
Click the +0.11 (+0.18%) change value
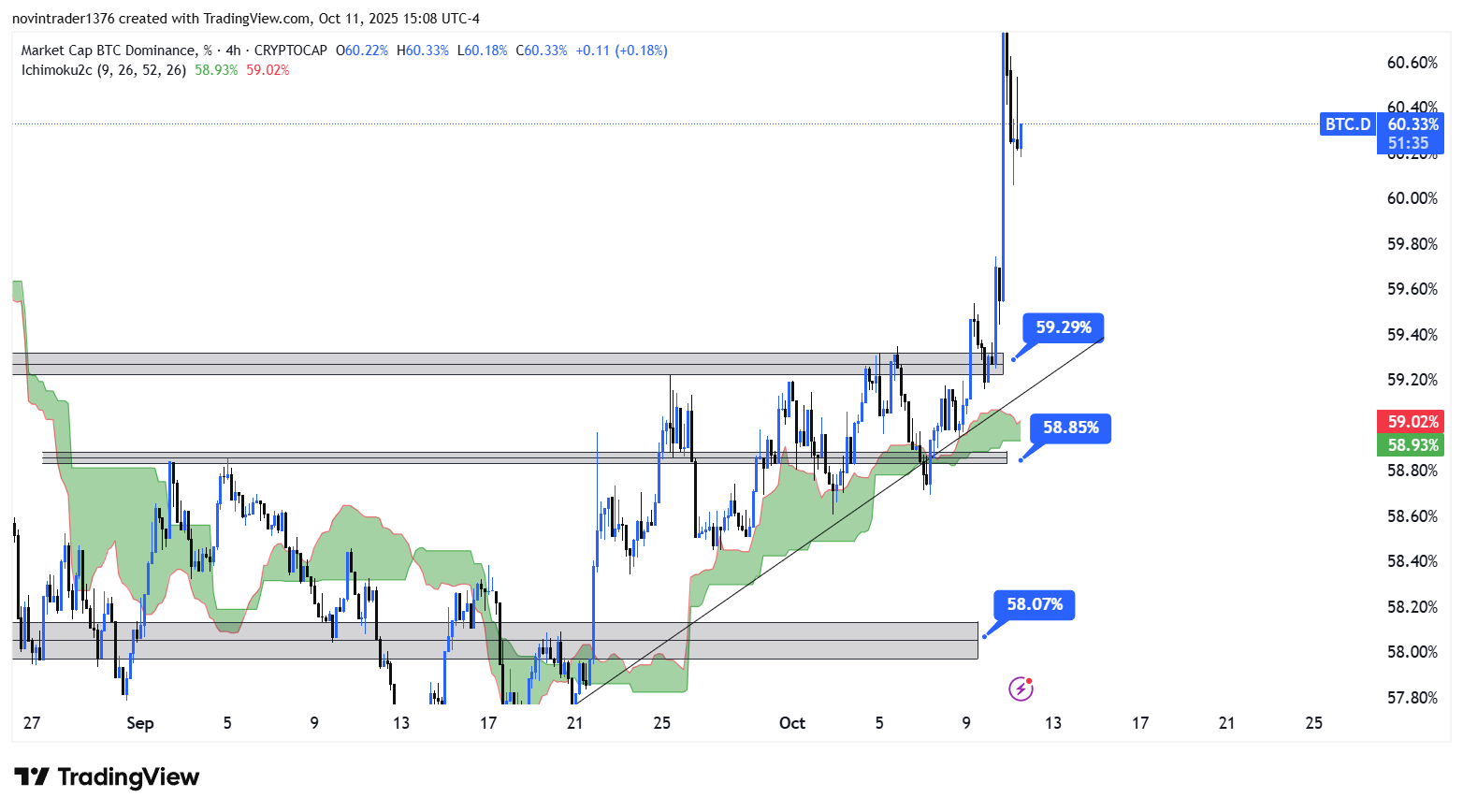(621, 51)
